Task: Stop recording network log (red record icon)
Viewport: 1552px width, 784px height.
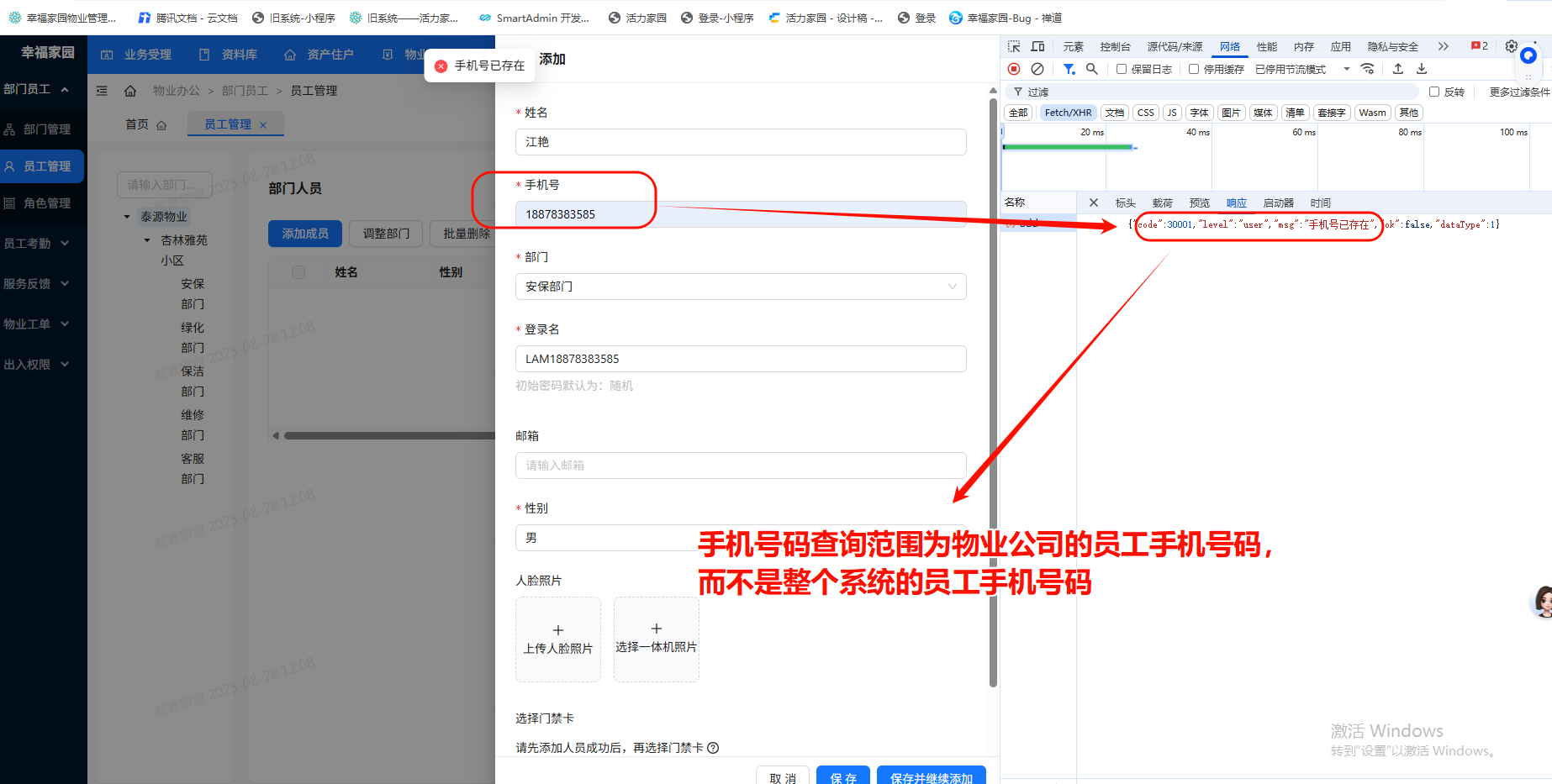Action: (1013, 69)
